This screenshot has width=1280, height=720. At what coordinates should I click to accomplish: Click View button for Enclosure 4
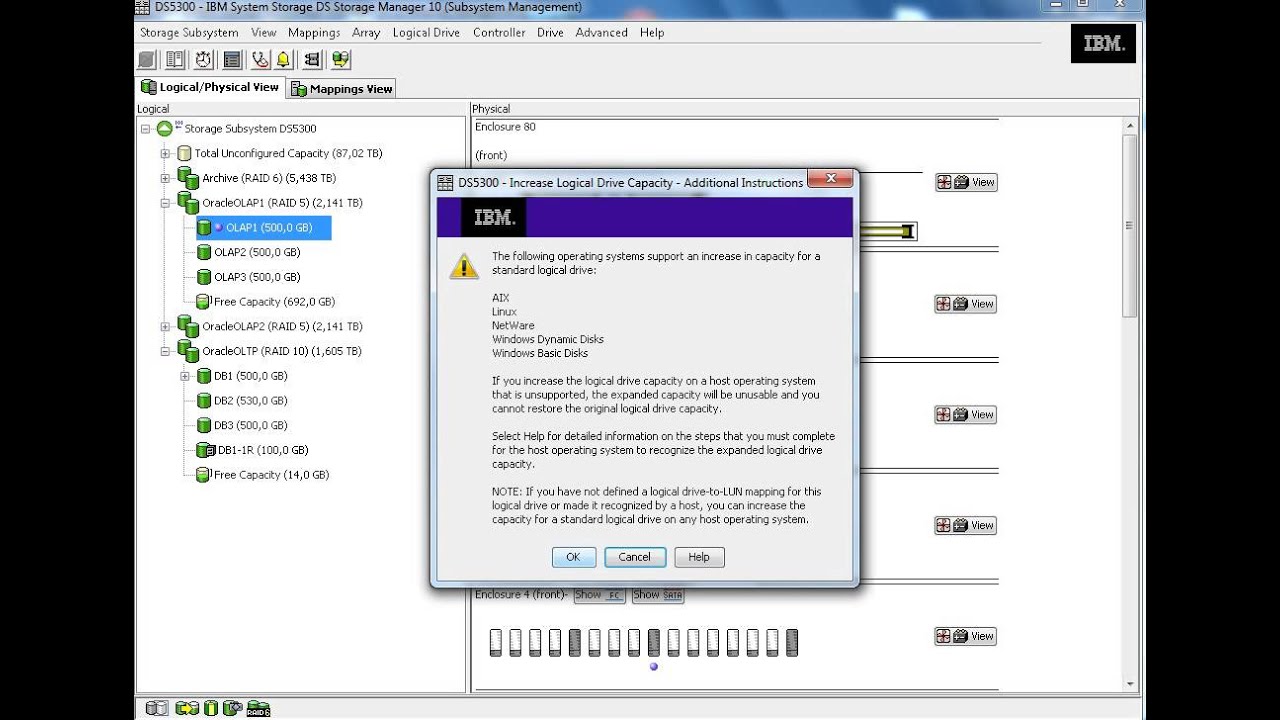tap(966, 636)
